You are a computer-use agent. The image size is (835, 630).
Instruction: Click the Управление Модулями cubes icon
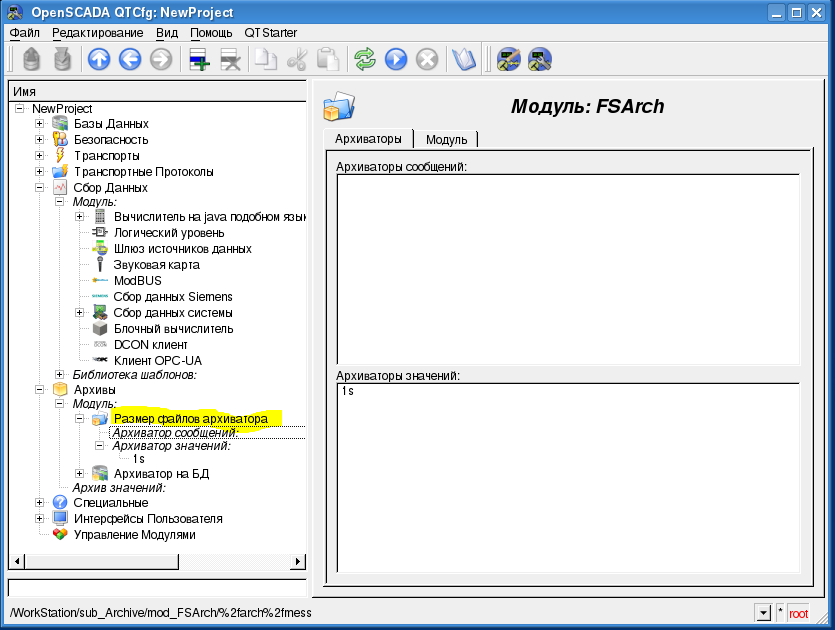(60, 535)
